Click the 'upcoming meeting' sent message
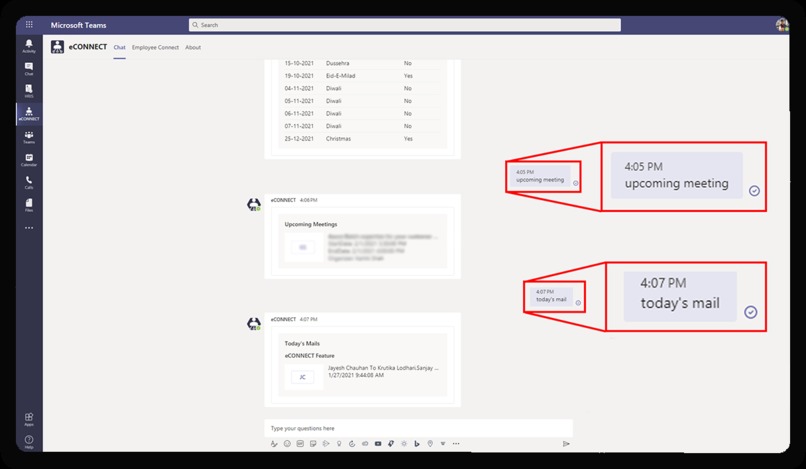This screenshot has width=806, height=469. click(x=540, y=176)
